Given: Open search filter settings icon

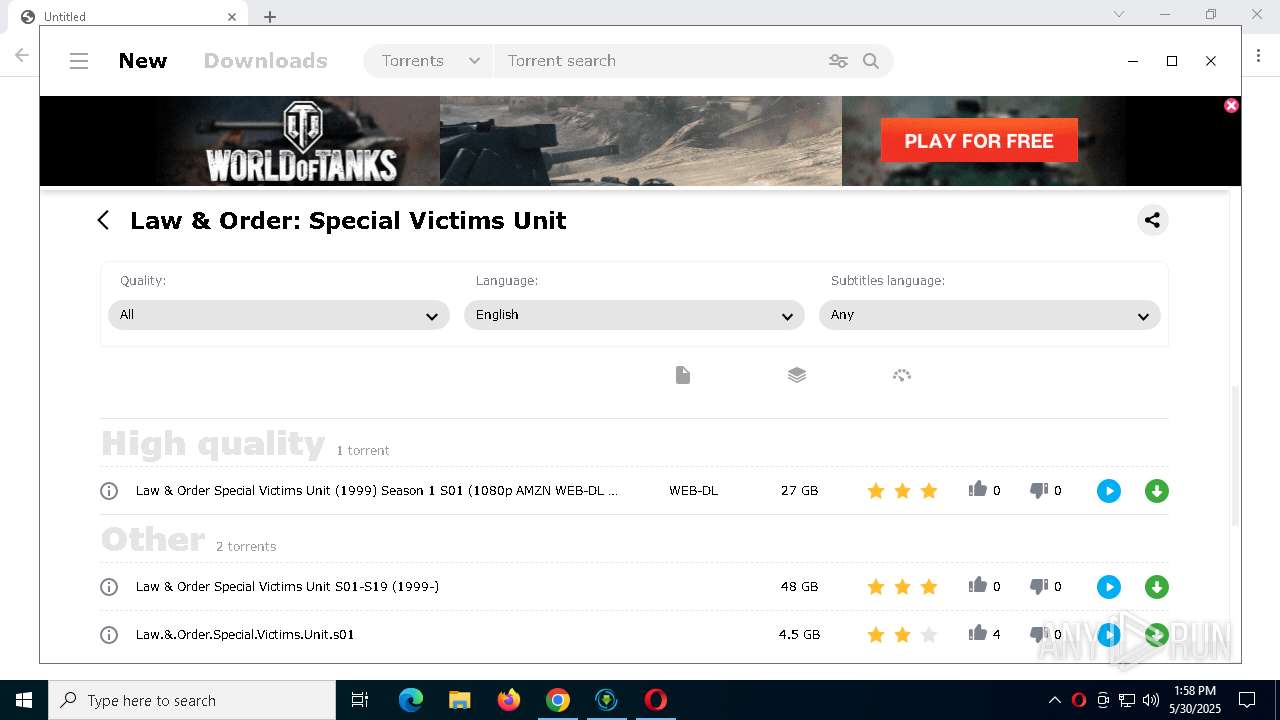Looking at the screenshot, I should (838, 61).
